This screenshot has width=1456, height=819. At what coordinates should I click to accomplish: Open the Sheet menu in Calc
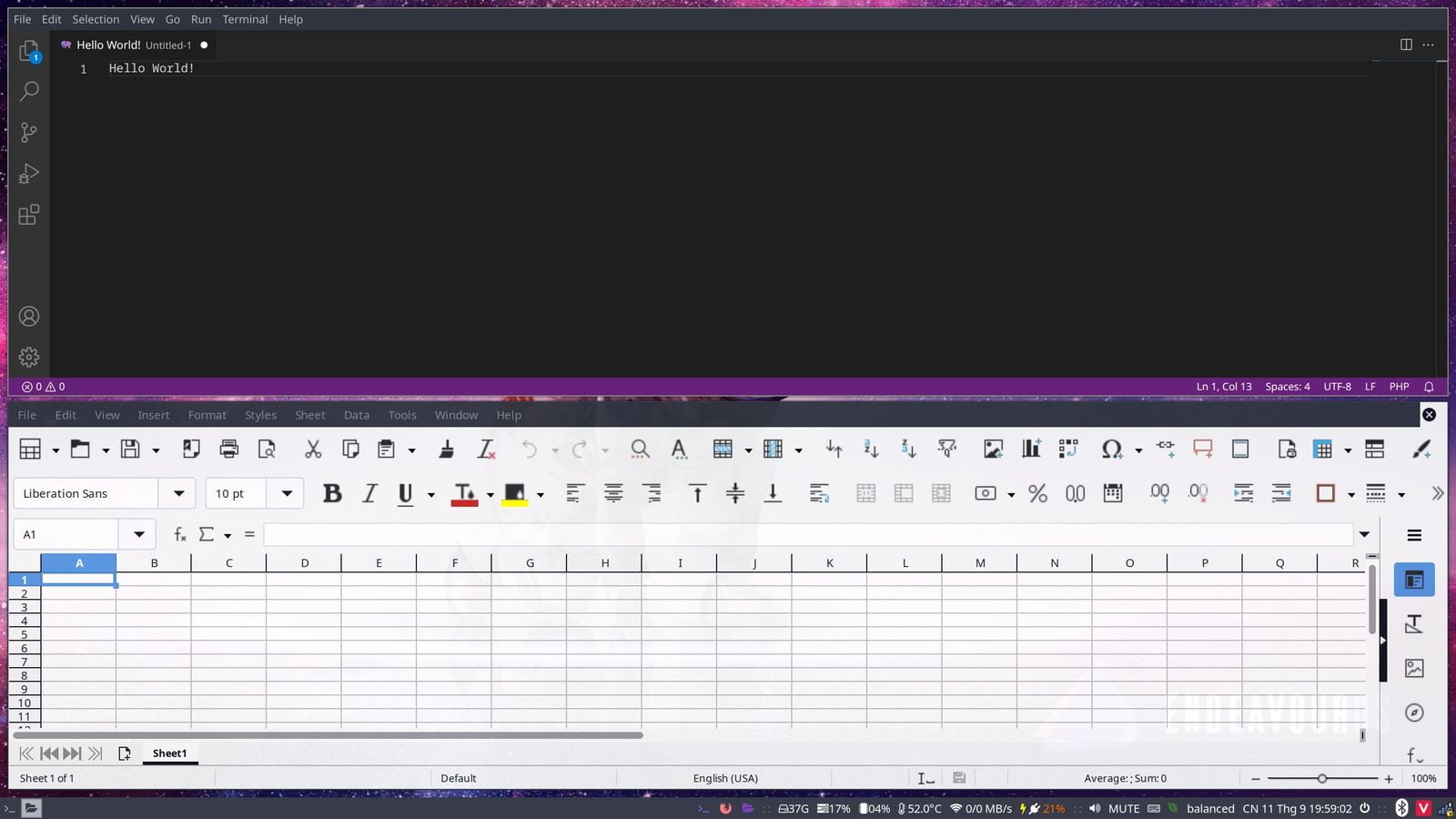pos(309,415)
